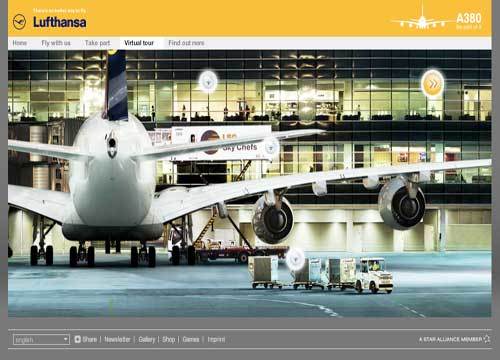Switch to the Virtual tour tab
The height and width of the screenshot is (360, 500).
(139, 43)
